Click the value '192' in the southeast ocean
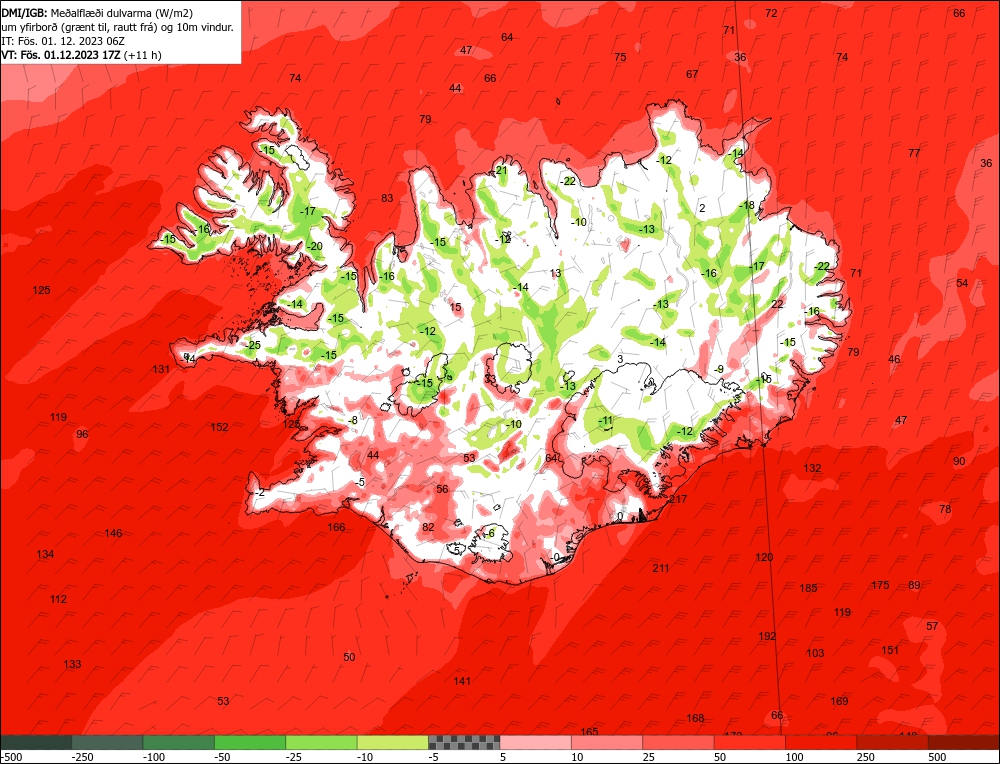 (767, 636)
